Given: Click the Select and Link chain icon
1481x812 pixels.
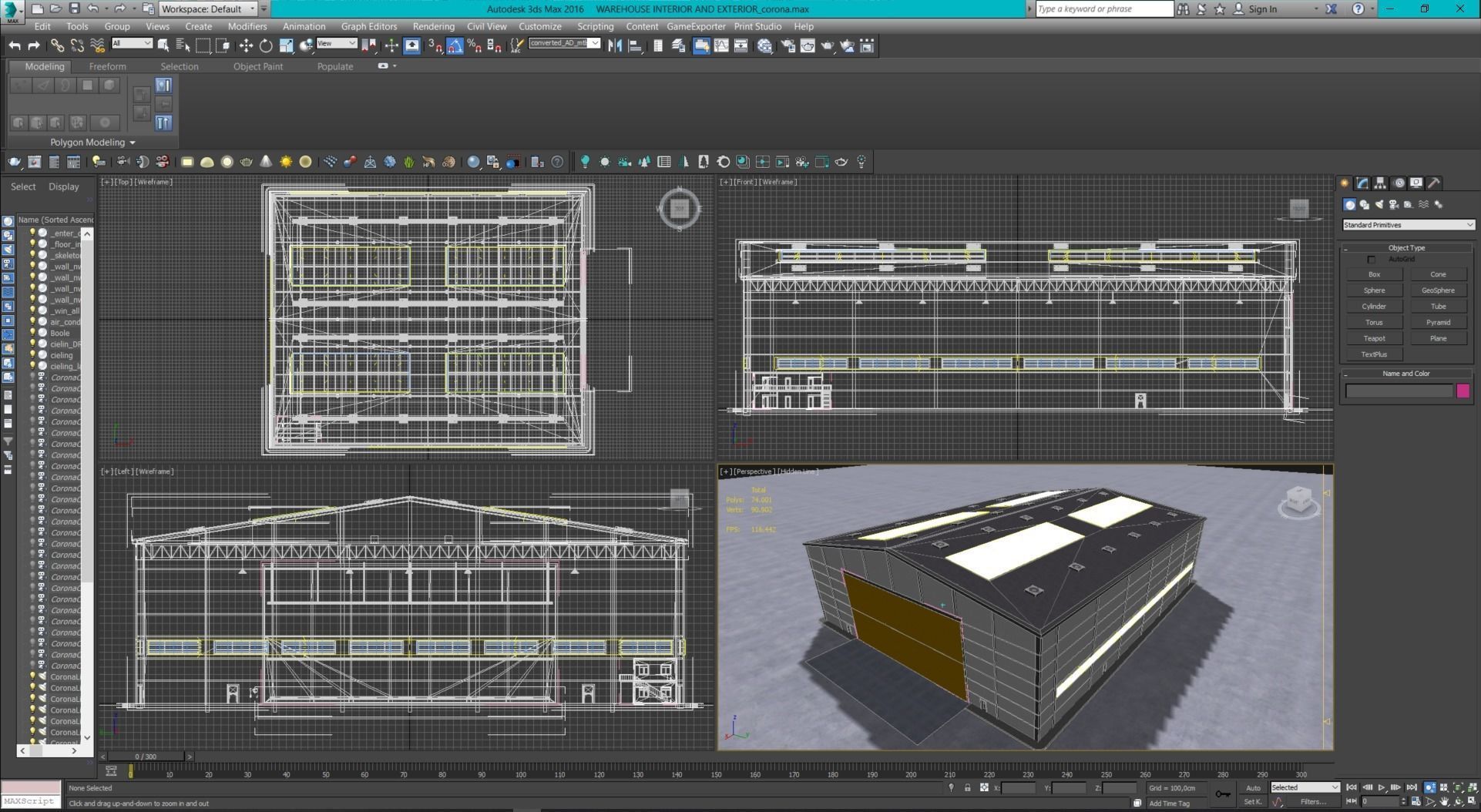Looking at the screenshot, I should pos(57,46).
